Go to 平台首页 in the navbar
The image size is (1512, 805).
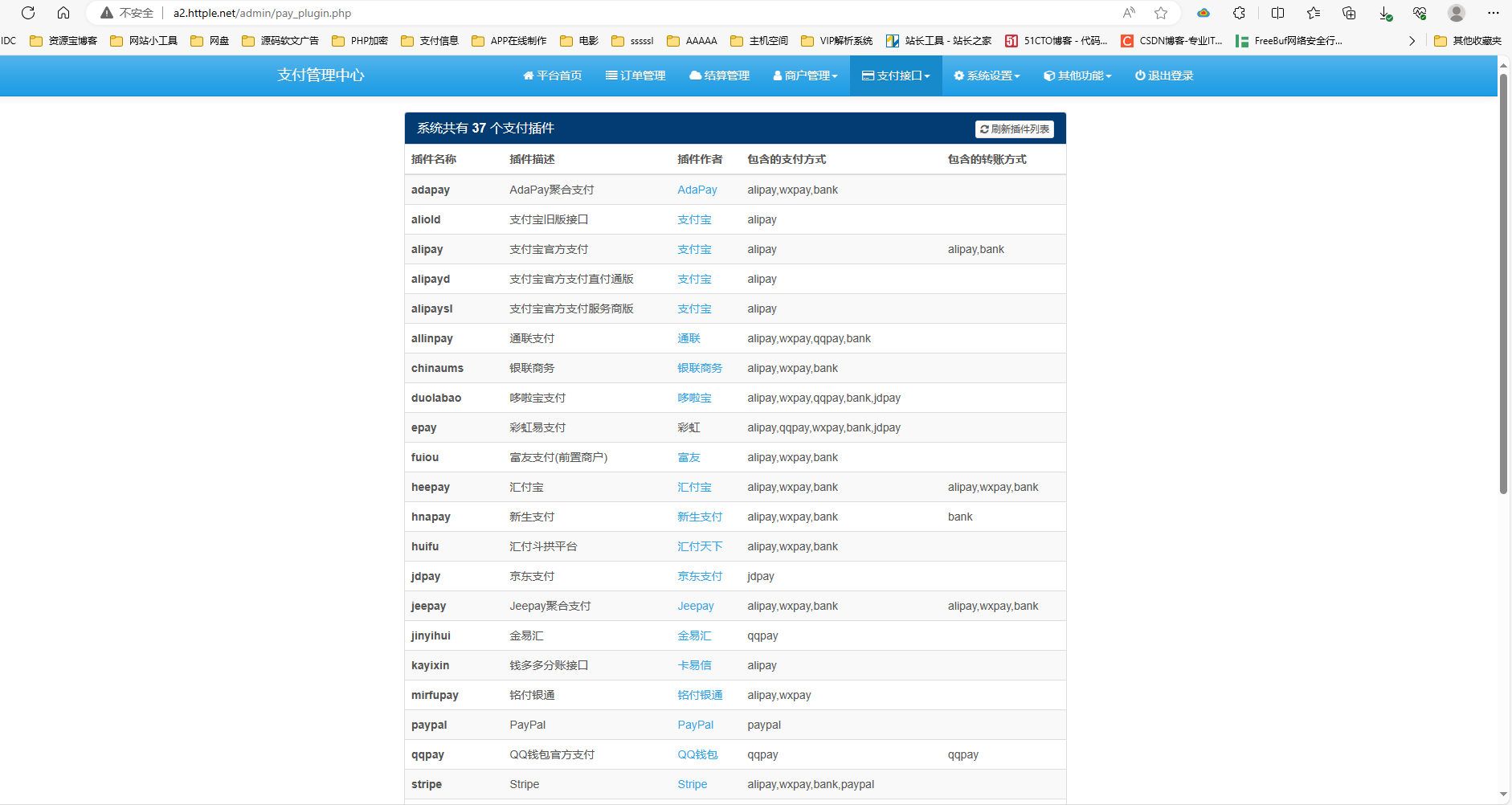click(553, 76)
